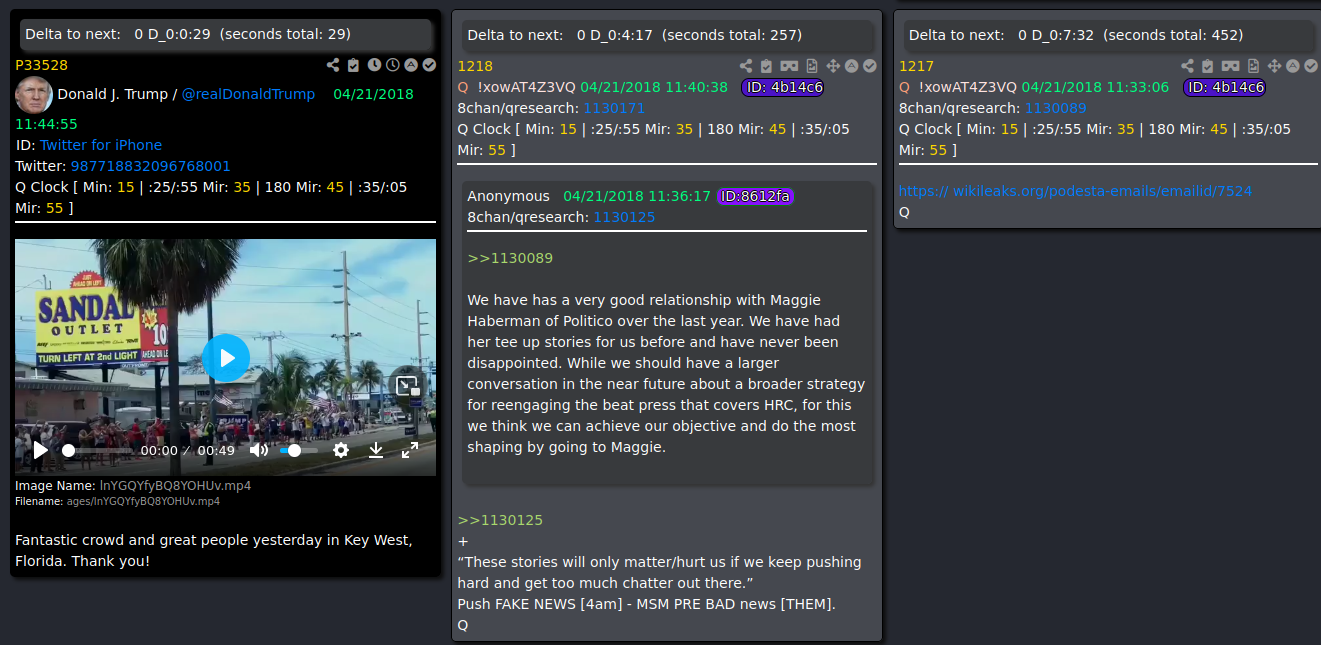The height and width of the screenshot is (645, 1321).
Task: Click Trump tweet time 11:44:55
Action: (46, 124)
